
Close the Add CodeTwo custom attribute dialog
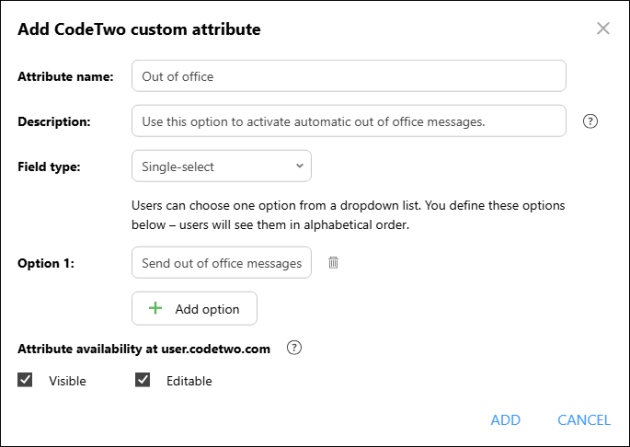(x=603, y=29)
